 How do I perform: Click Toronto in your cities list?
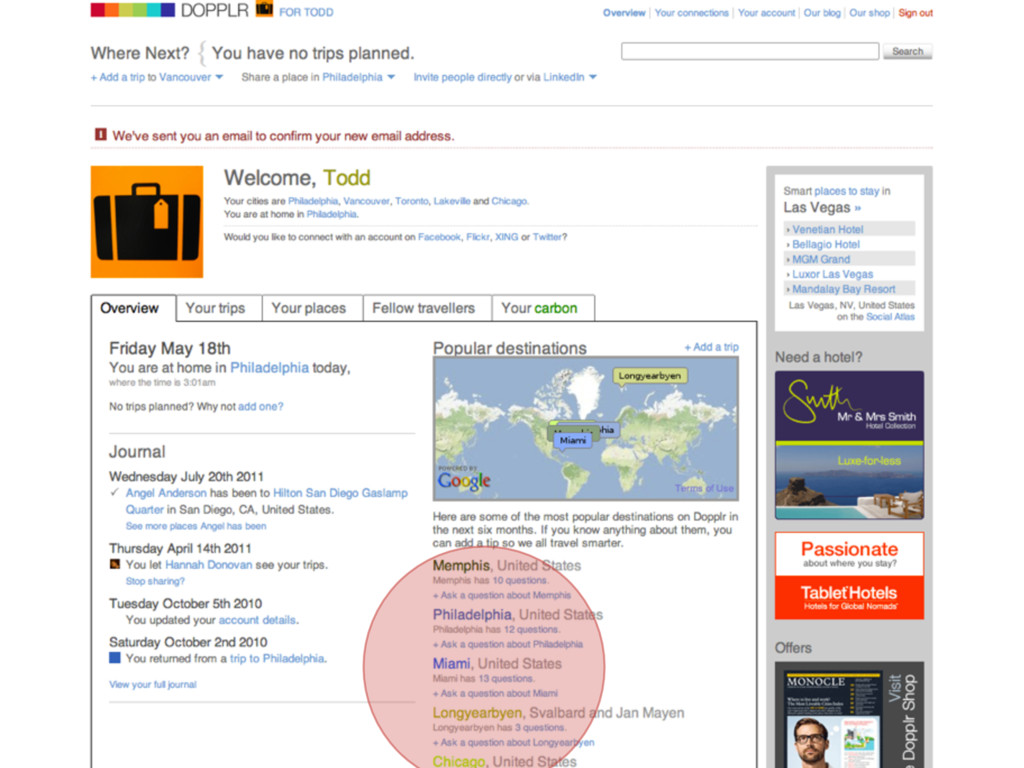(x=411, y=201)
